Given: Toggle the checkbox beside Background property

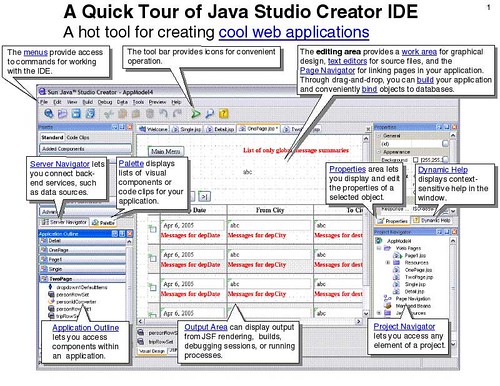Looking at the screenshot, I should click(x=415, y=160).
